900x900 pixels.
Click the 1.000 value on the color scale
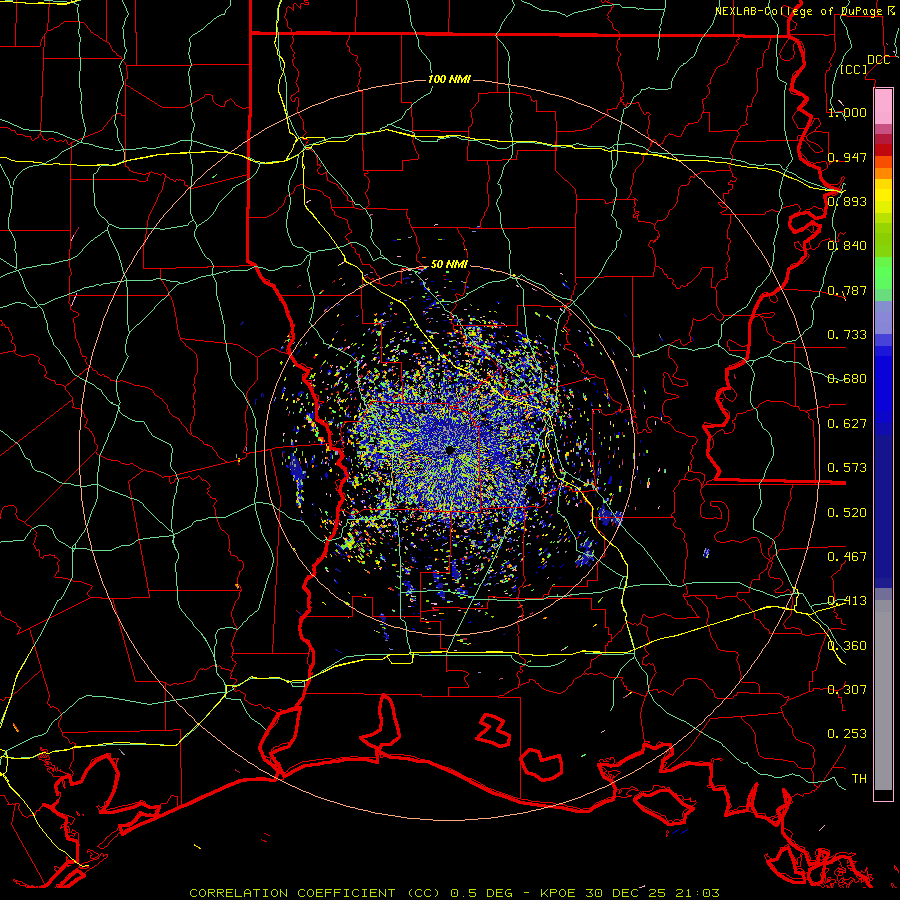(x=847, y=112)
